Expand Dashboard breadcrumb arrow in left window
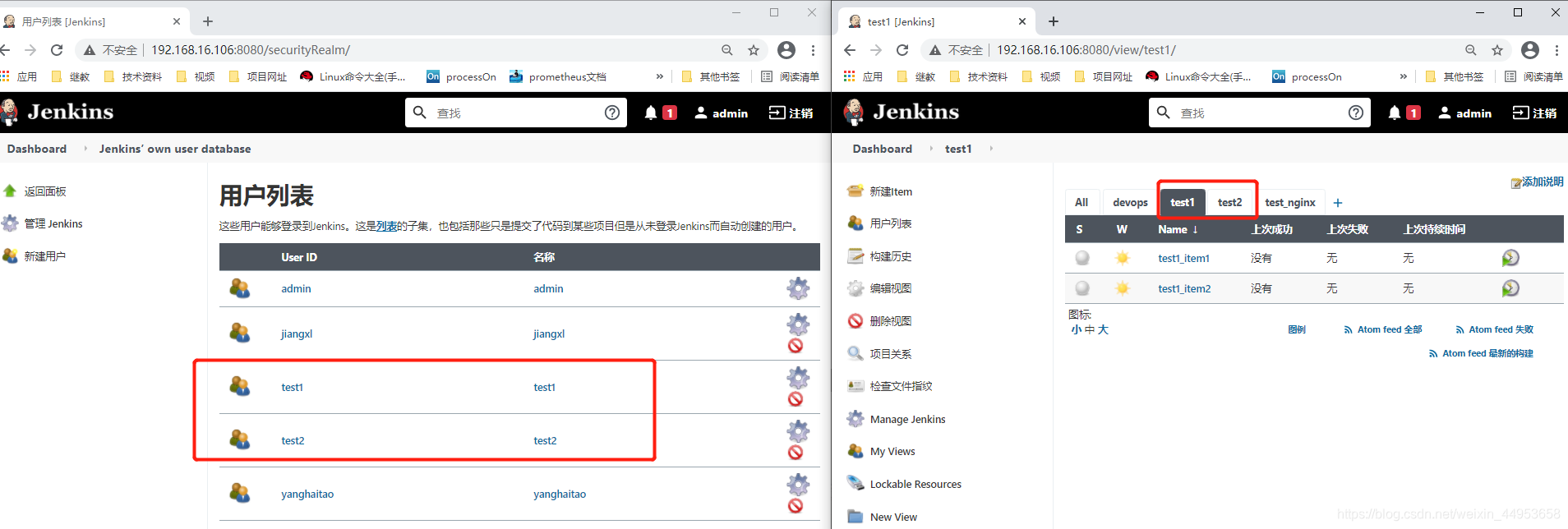 pos(85,149)
